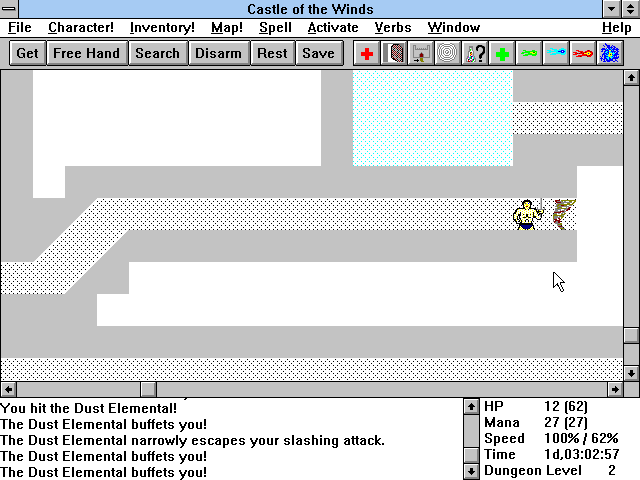Image resolution: width=640 pixels, height=480 pixels.
Task: Open the Spell menu
Action: tap(275, 28)
